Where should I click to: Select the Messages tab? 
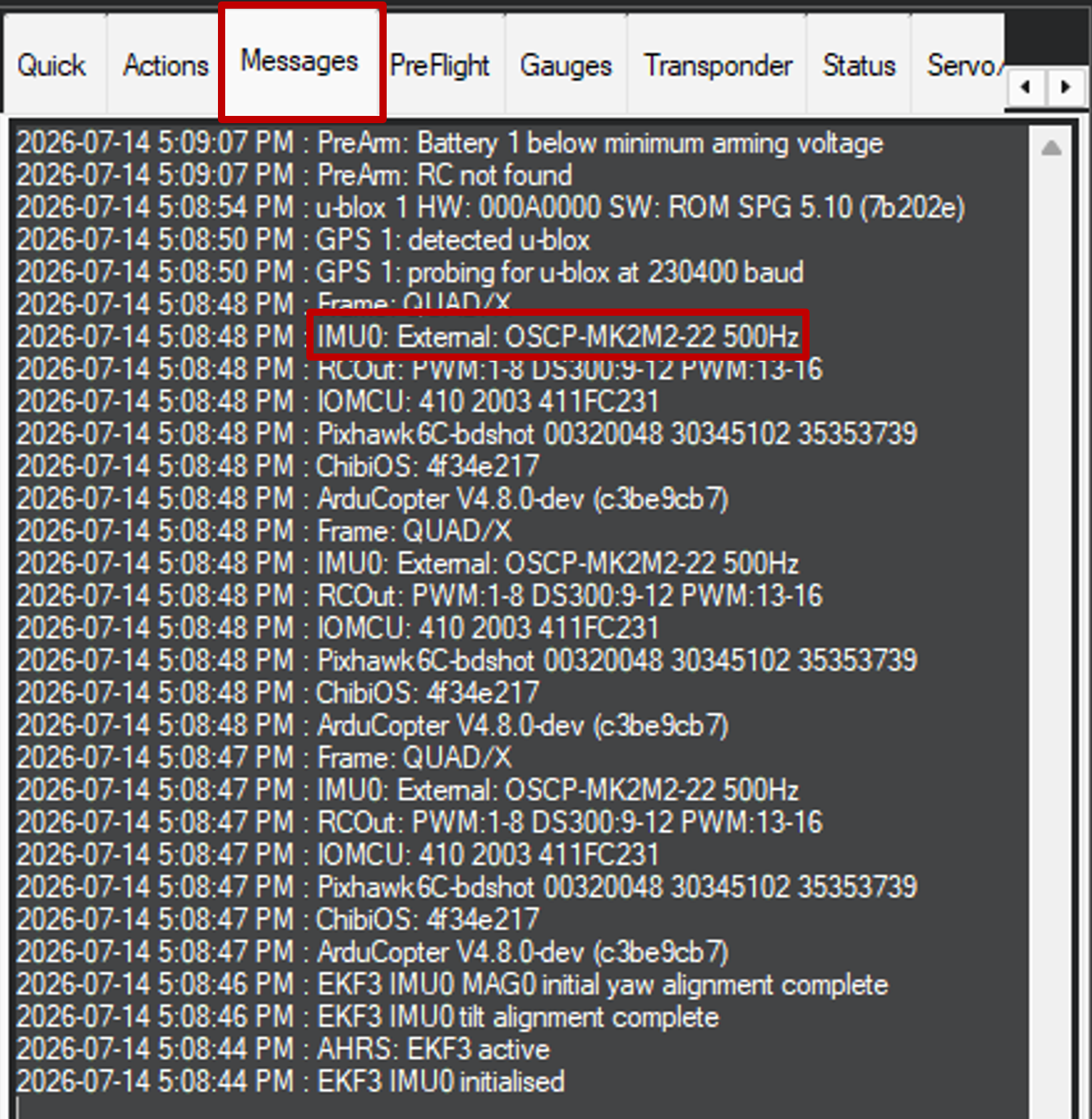click(x=300, y=62)
